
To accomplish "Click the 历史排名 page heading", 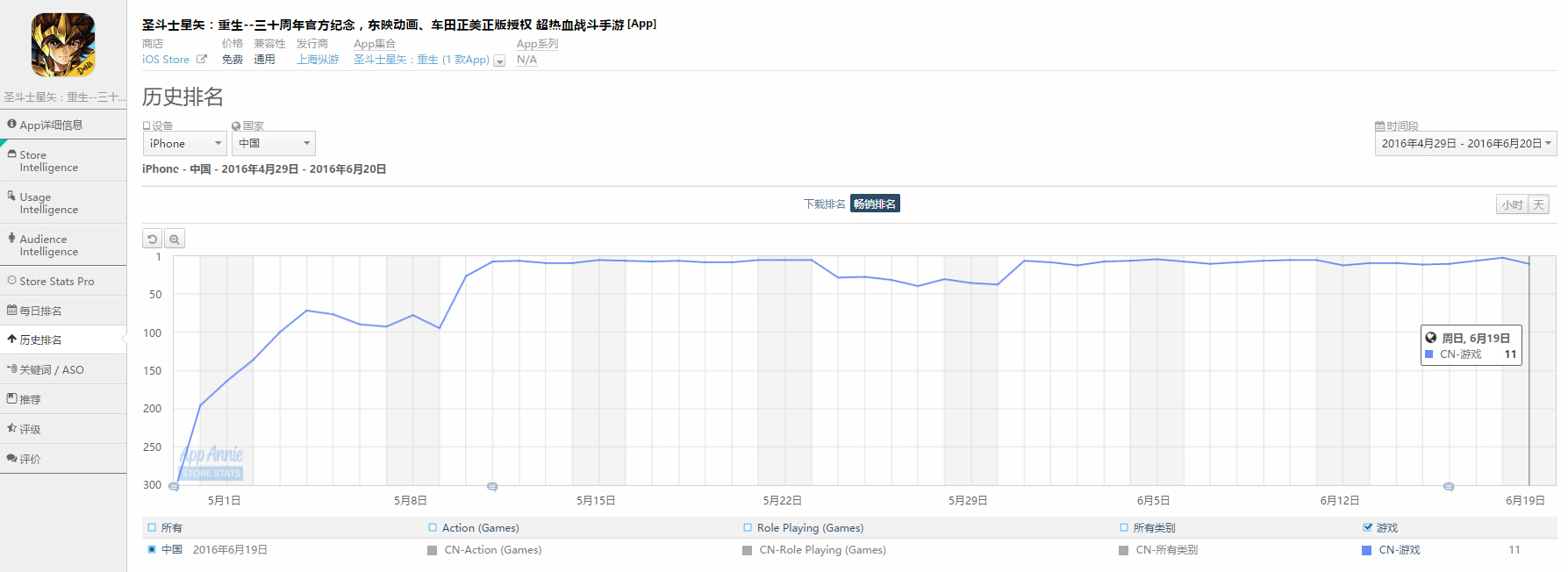I will tap(183, 97).
